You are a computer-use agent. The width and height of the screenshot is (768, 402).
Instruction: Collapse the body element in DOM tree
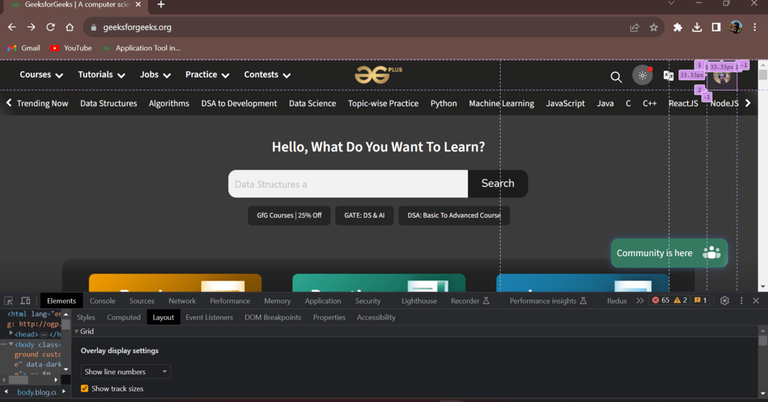click(x=11, y=344)
